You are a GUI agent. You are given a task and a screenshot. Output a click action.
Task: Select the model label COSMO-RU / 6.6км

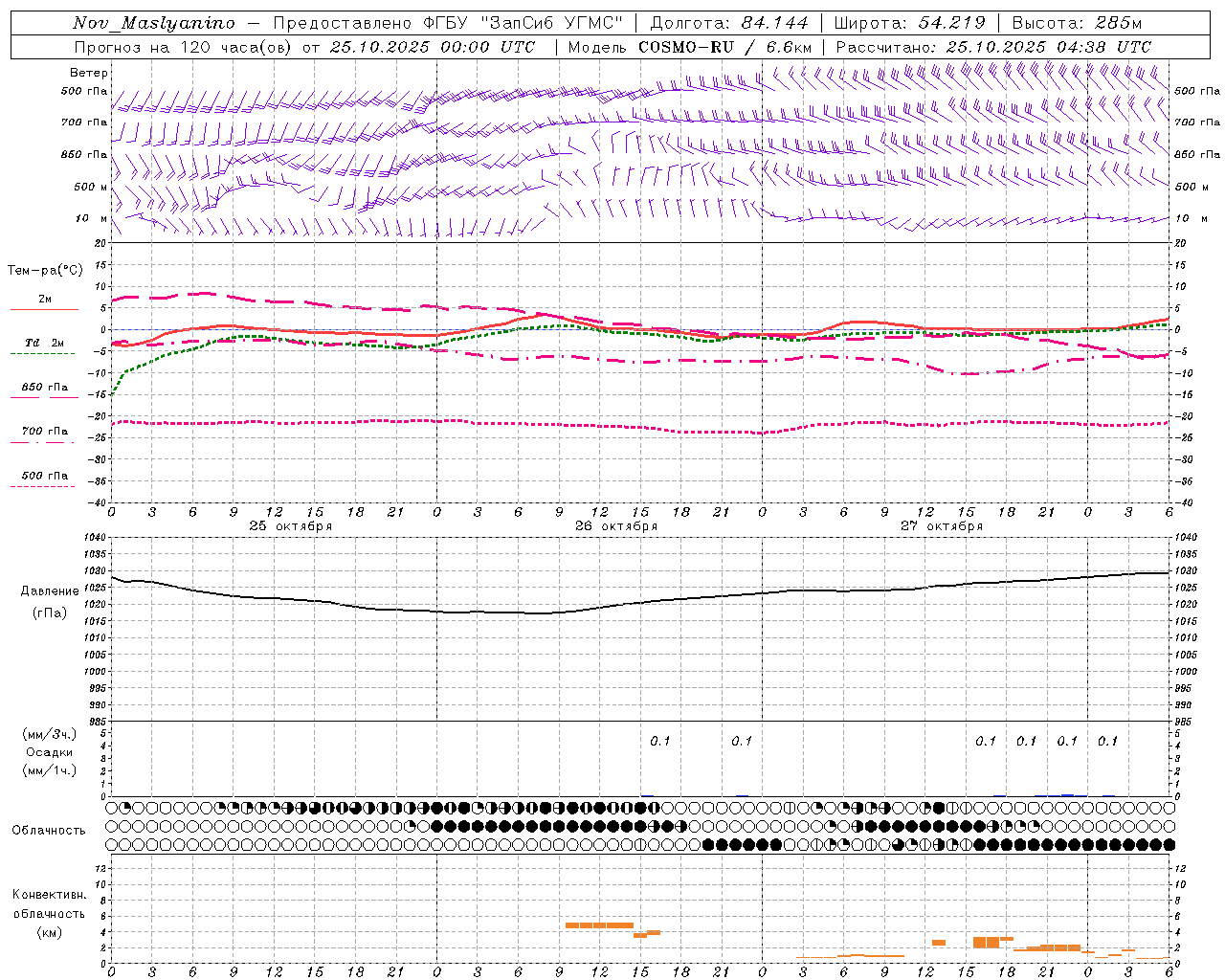[x=724, y=46]
